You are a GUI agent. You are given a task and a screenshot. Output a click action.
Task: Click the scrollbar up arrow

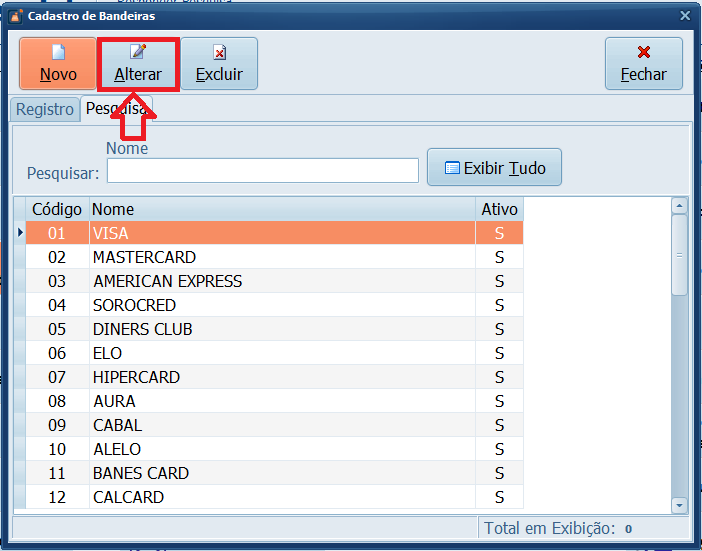[679, 206]
